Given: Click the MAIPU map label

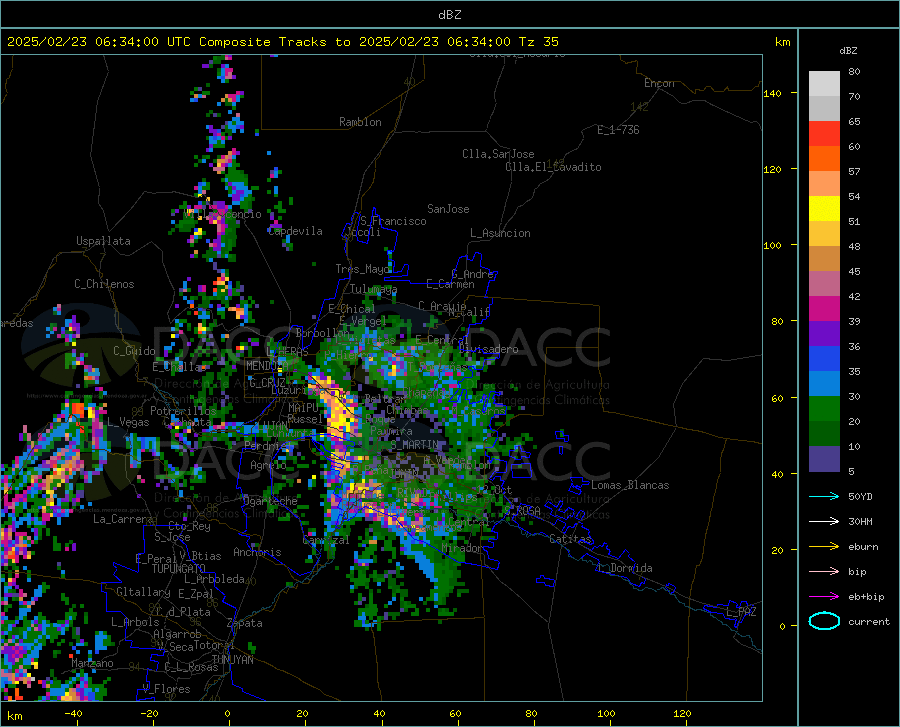Looking at the screenshot, I should tap(303, 407).
